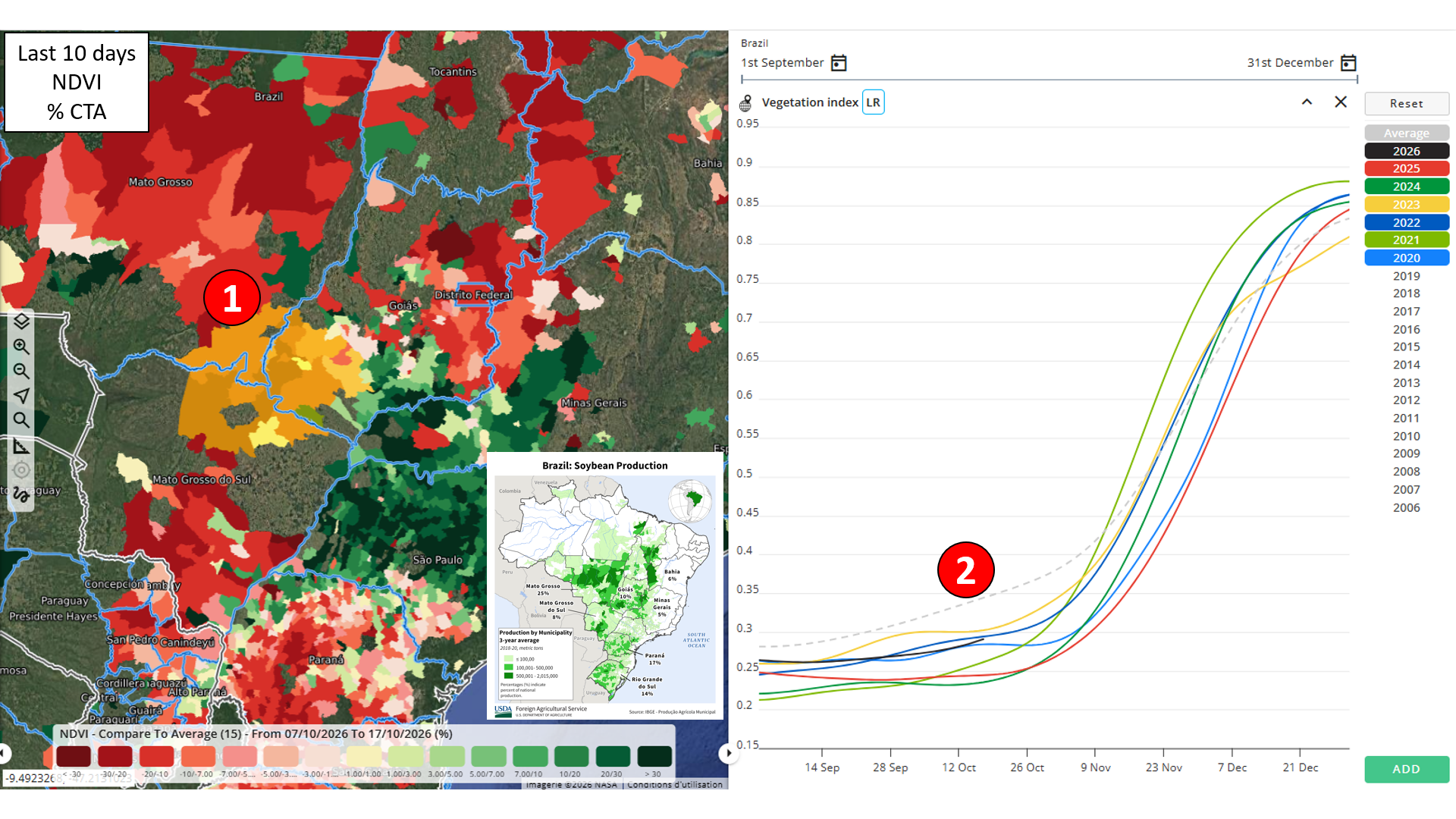Zoom out on the map
1456x819 pixels.
21,371
